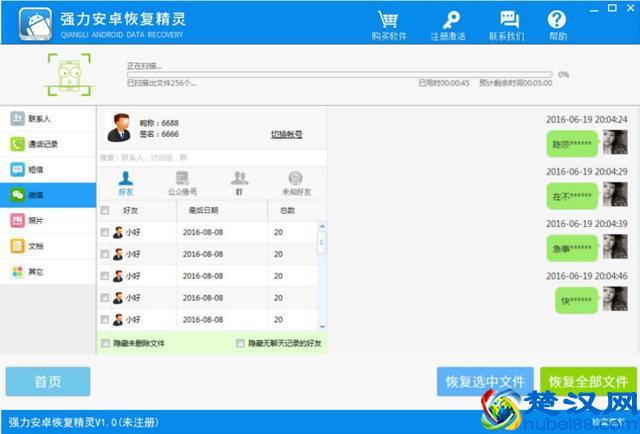This screenshot has width=640, height=434.
Task: Select 联系人 in the sidebar
Action: [x=48, y=119]
